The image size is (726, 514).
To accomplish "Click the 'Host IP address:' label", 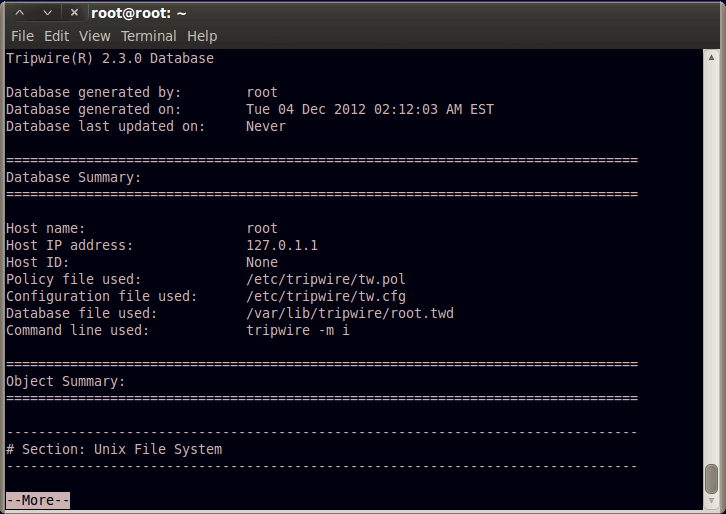I will click(69, 245).
